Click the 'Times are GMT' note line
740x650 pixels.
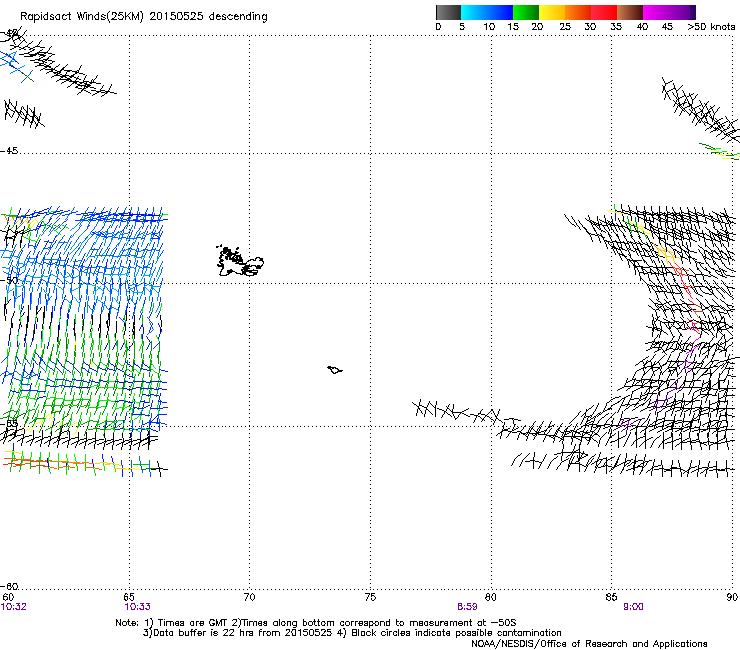pyautogui.click(x=316, y=623)
